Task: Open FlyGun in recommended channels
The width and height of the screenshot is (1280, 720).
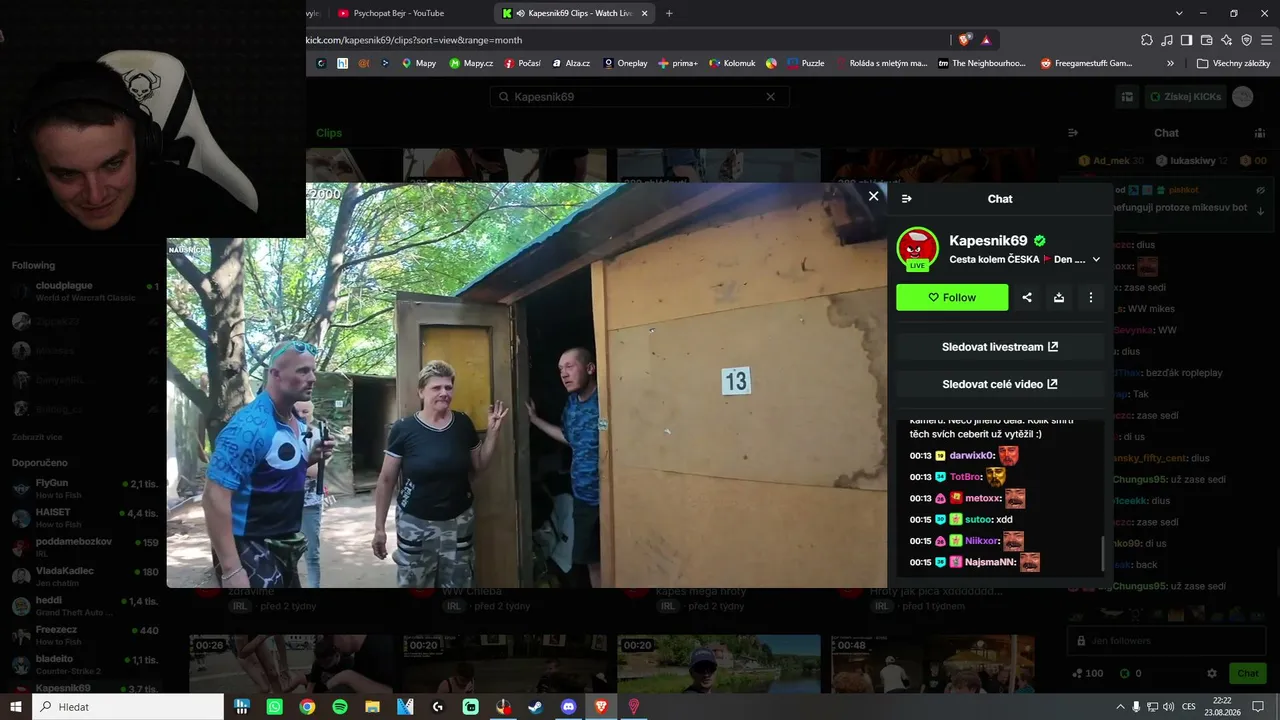Action: click(85, 488)
